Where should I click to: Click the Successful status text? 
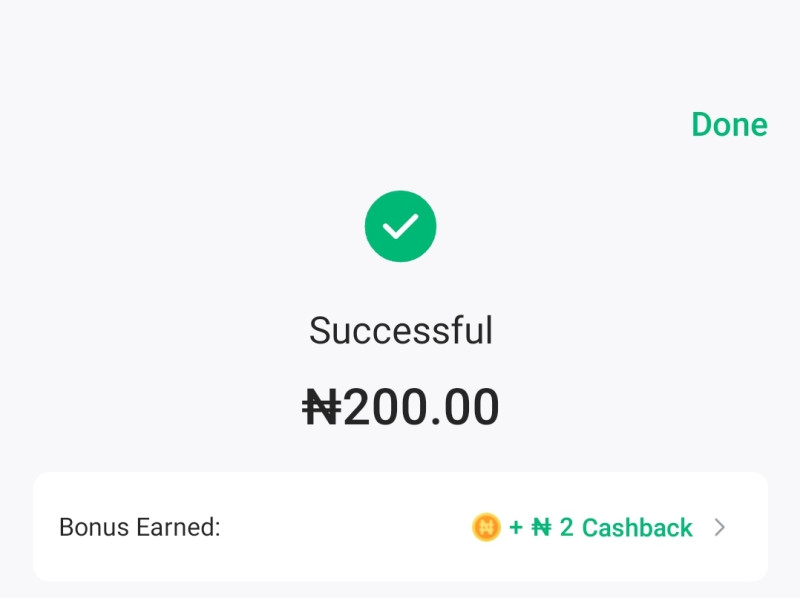(x=400, y=330)
